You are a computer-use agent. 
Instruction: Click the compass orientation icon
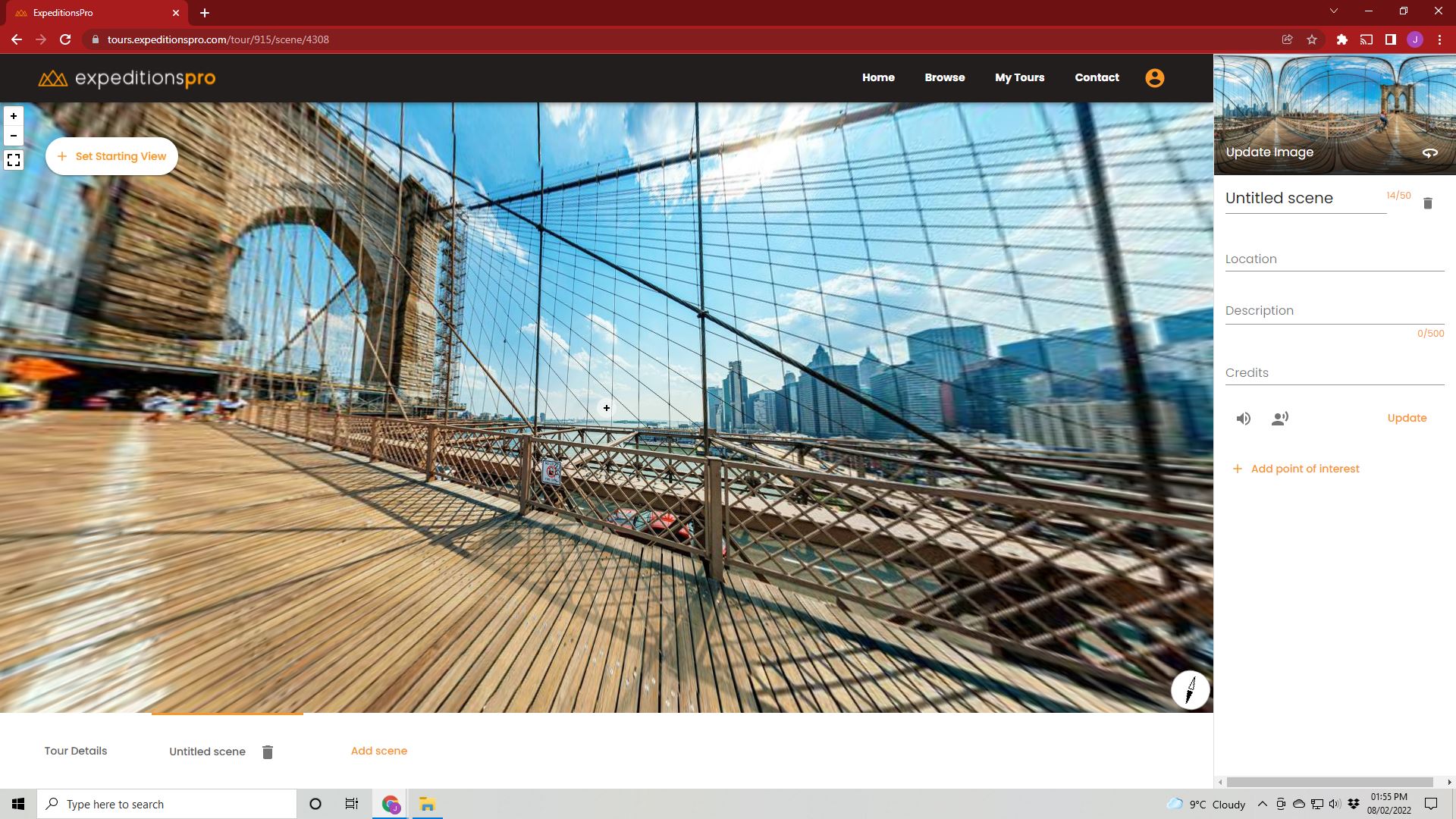(1190, 690)
